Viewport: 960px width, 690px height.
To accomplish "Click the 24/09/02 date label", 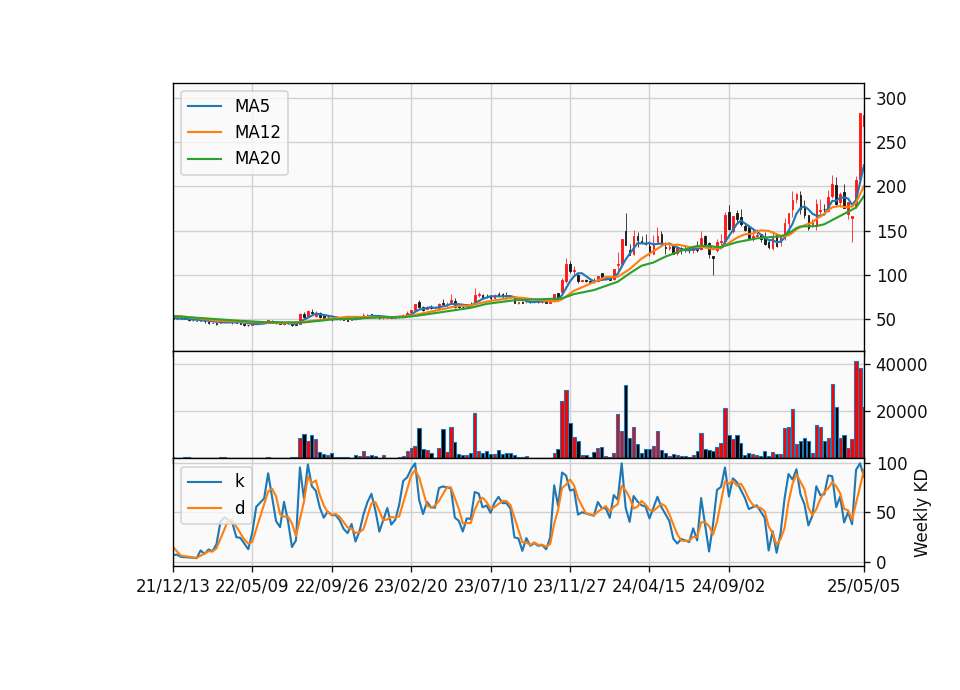I will (729, 586).
